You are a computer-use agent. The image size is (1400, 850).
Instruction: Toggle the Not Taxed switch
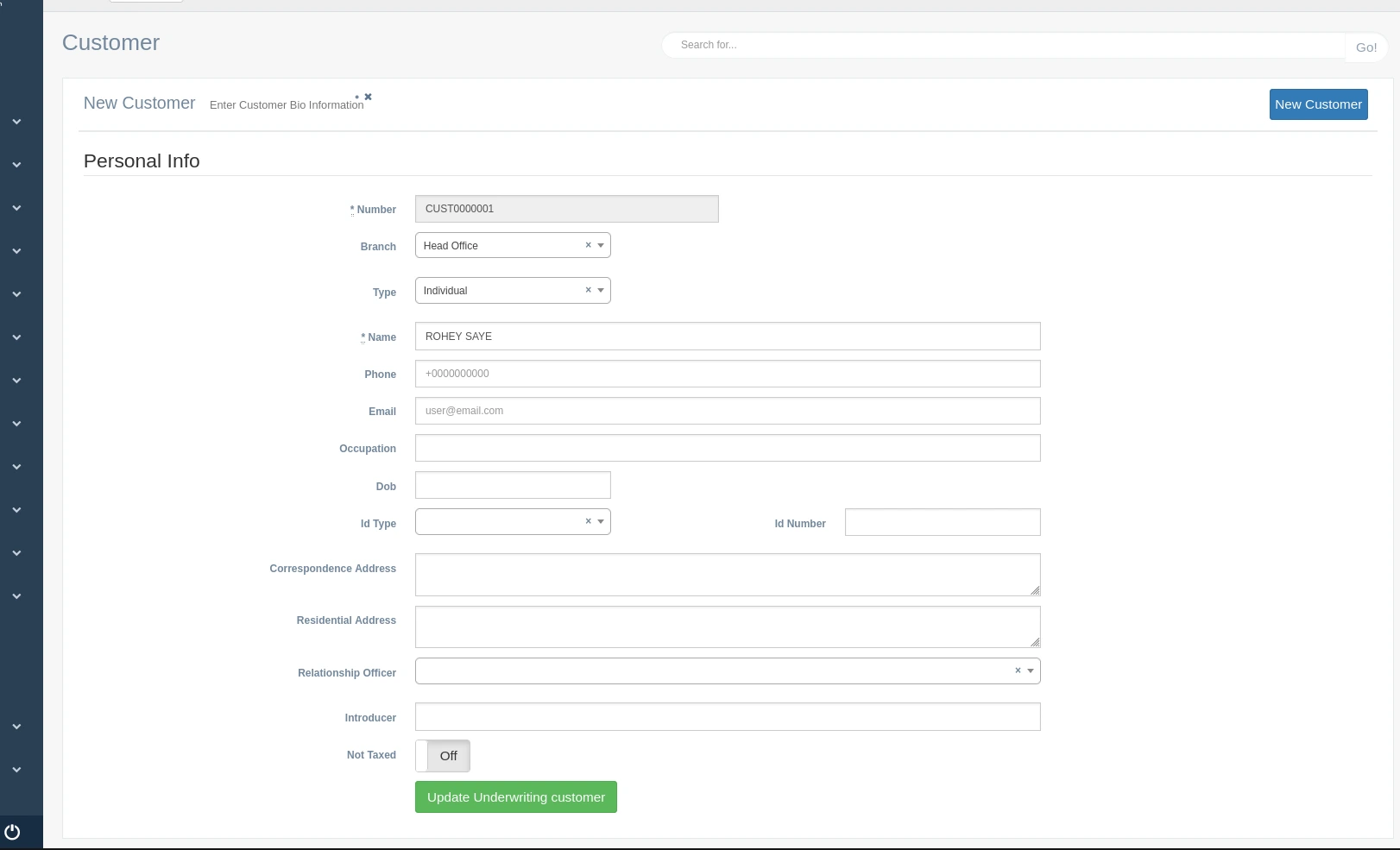coord(443,756)
